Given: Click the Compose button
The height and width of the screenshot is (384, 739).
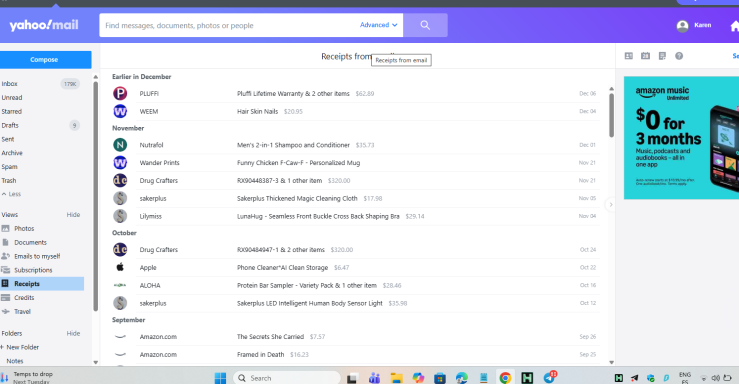Looking at the screenshot, I should [x=44, y=59].
